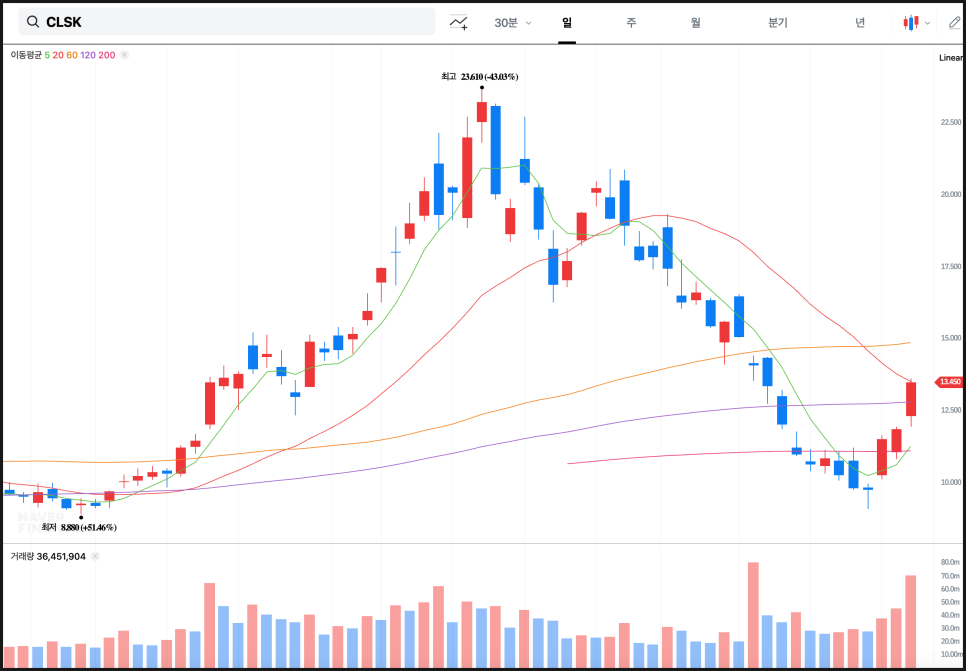Switch to the 월 monthly tab

[695, 22]
